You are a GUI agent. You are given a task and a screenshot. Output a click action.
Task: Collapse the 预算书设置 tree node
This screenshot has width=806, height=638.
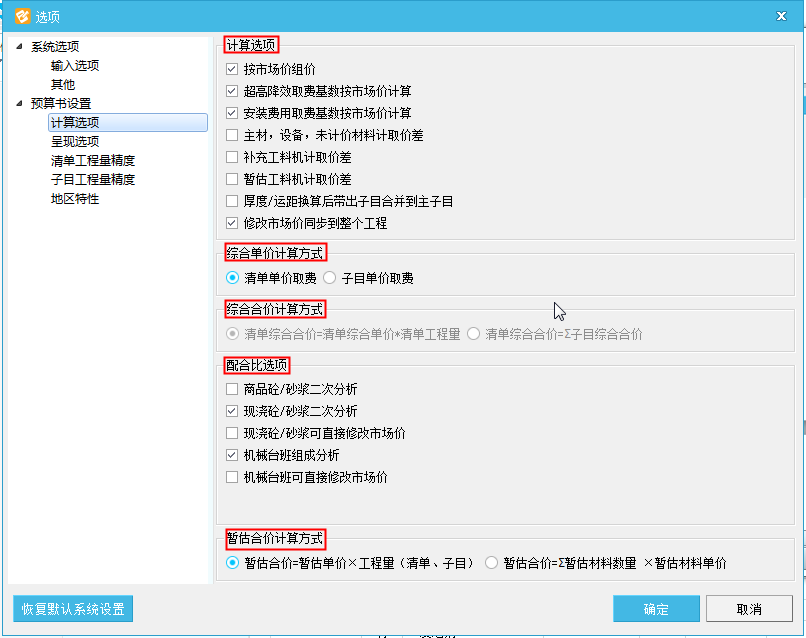click(19, 104)
